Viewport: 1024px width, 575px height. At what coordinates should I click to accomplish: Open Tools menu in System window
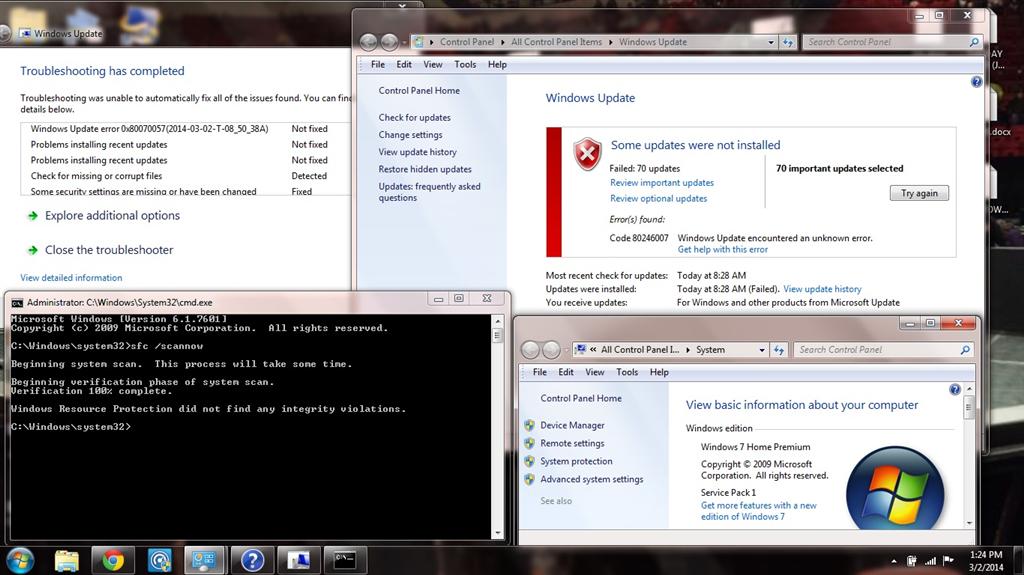pyautogui.click(x=627, y=372)
